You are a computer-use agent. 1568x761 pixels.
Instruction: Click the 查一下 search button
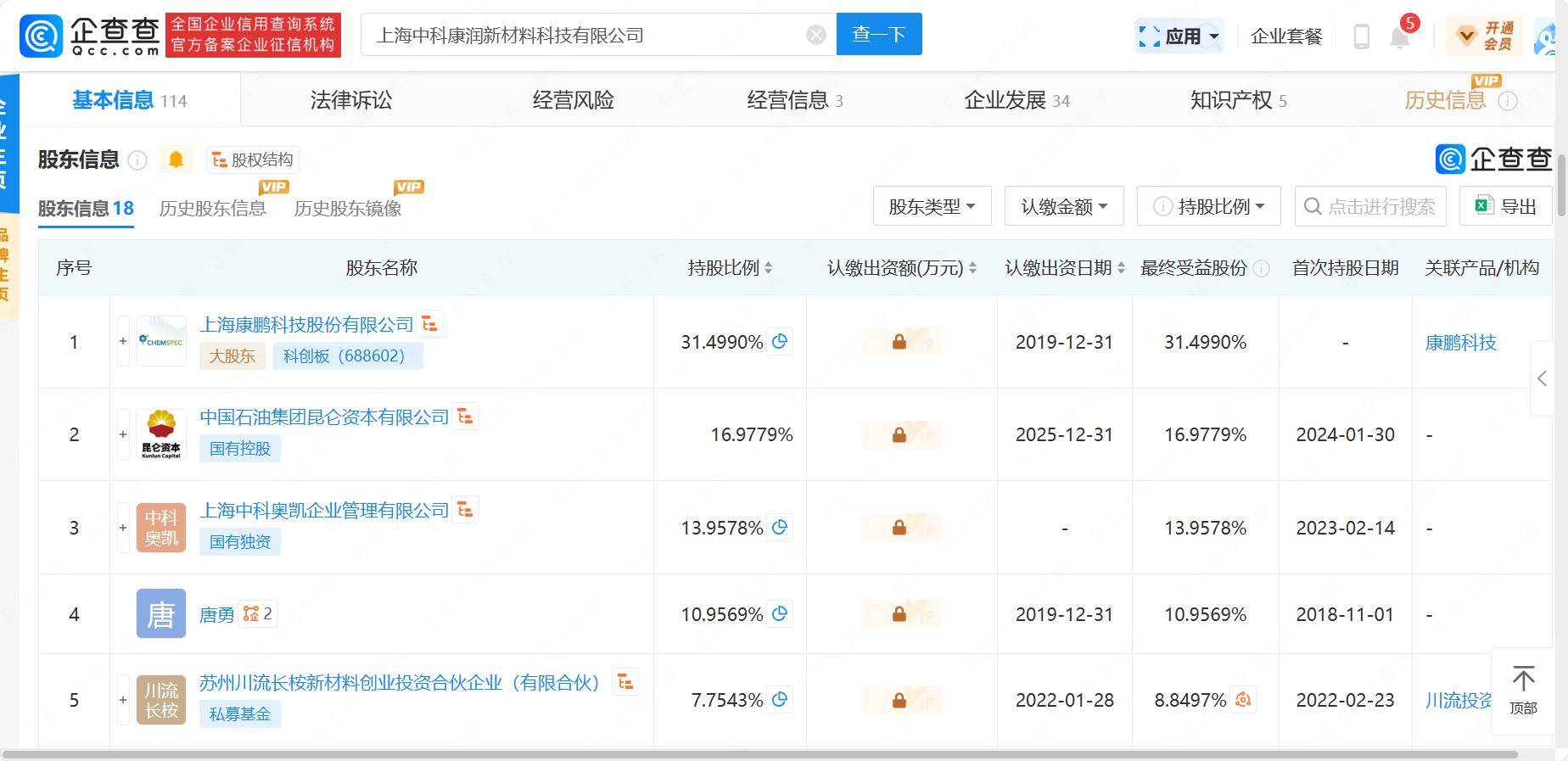(x=879, y=34)
